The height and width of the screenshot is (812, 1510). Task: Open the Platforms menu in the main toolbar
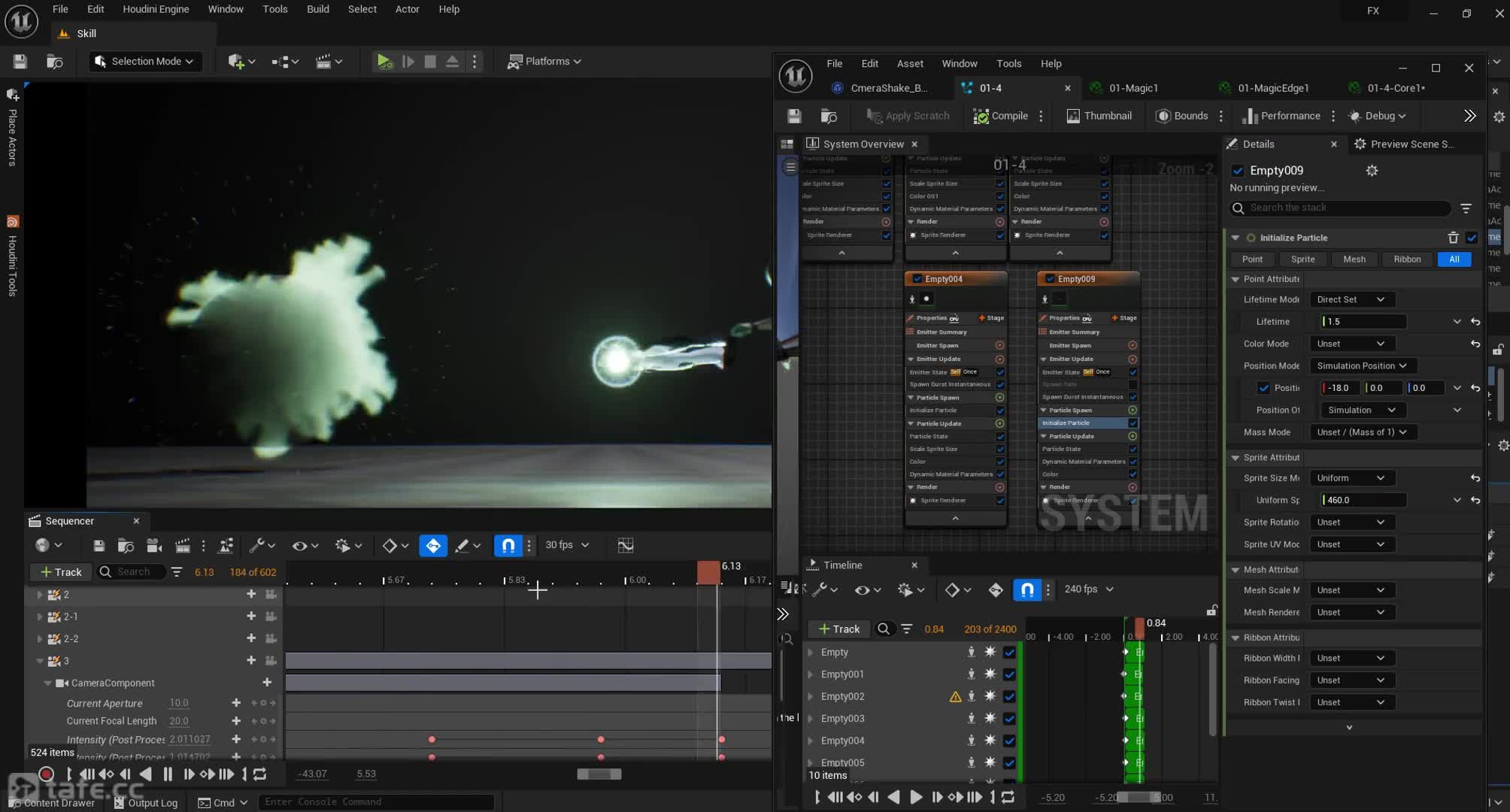[544, 62]
